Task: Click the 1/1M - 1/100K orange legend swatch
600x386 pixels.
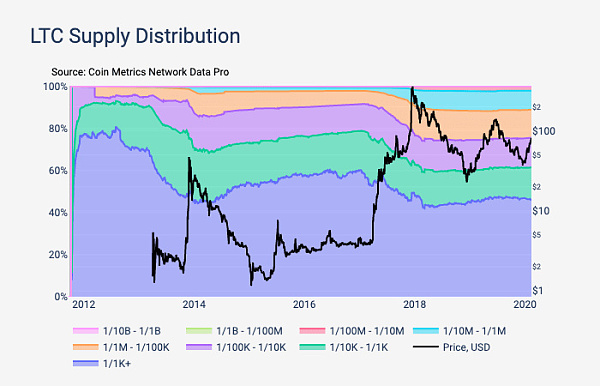Action: (x=85, y=347)
